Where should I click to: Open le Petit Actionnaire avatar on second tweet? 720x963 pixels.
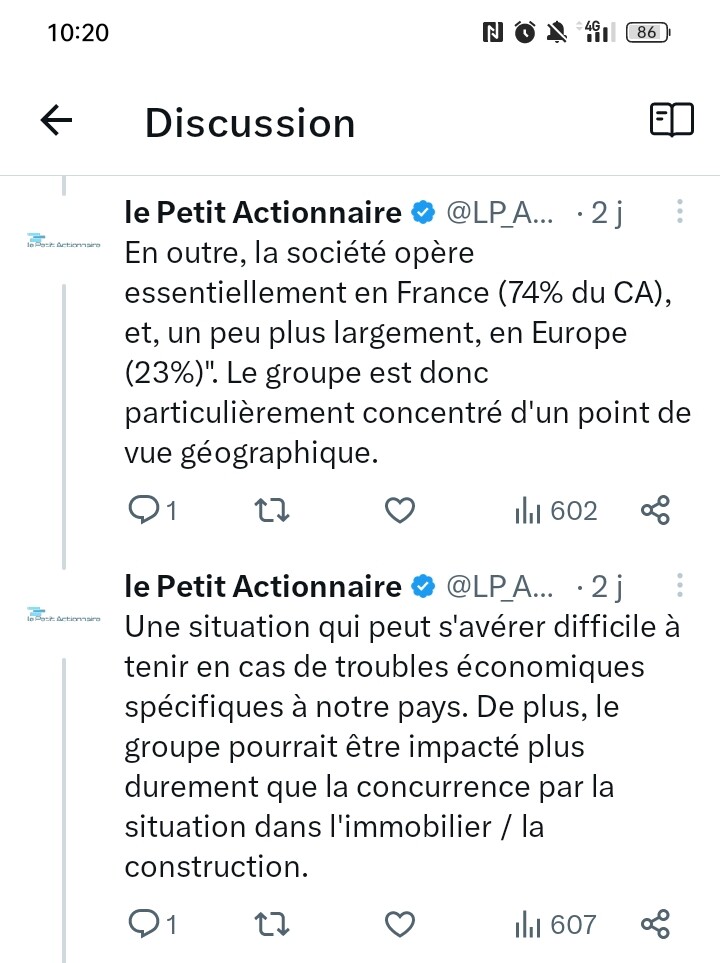pyautogui.click(x=64, y=616)
